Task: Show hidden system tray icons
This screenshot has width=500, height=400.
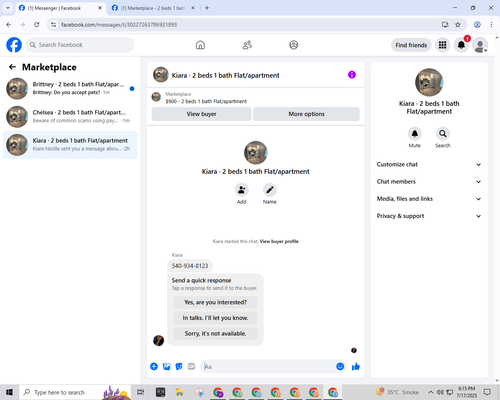Action: click(x=431, y=392)
